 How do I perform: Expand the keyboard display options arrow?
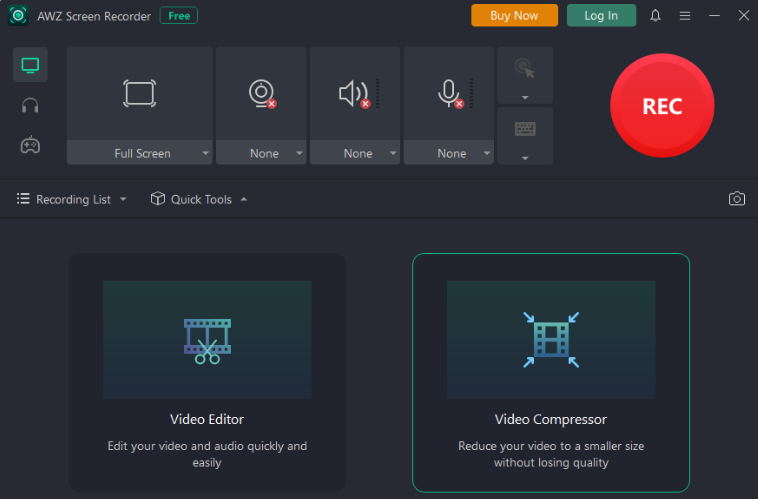tap(525, 158)
